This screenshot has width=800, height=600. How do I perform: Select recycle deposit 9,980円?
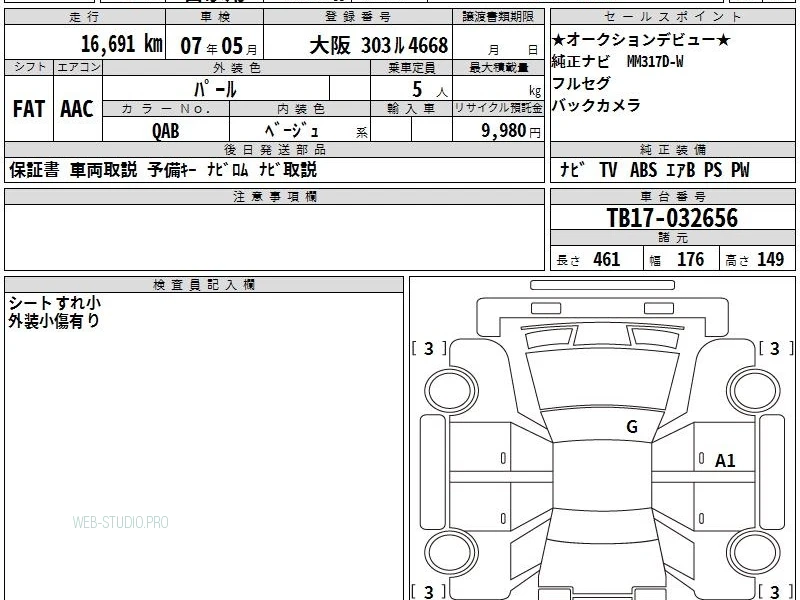point(511,131)
